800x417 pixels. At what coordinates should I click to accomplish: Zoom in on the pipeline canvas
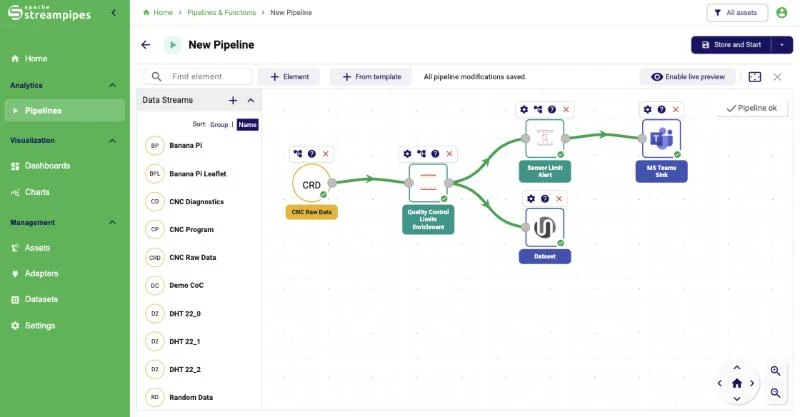pos(775,371)
